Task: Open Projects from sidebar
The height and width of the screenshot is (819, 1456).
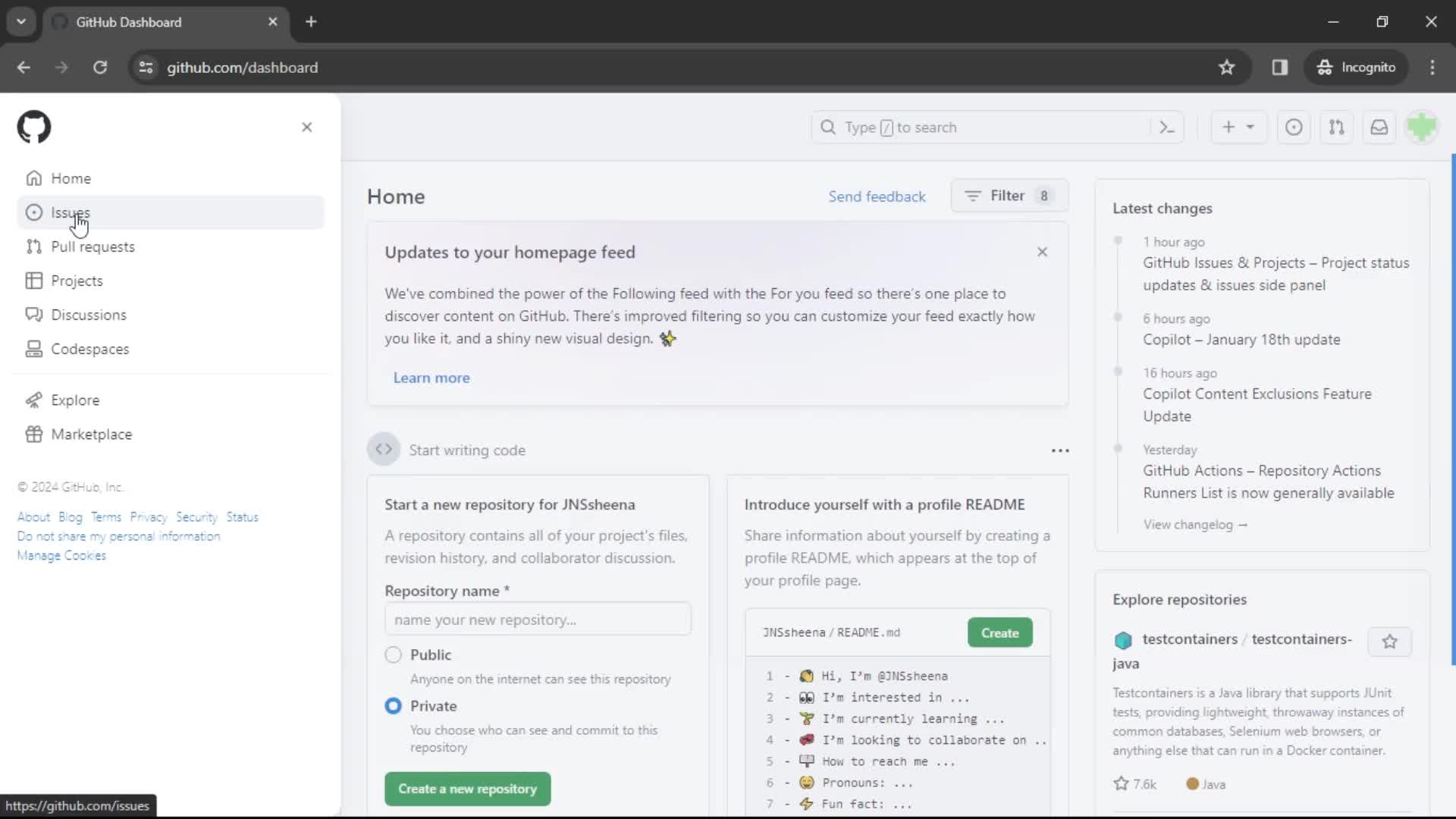Action: coord(77,281)
